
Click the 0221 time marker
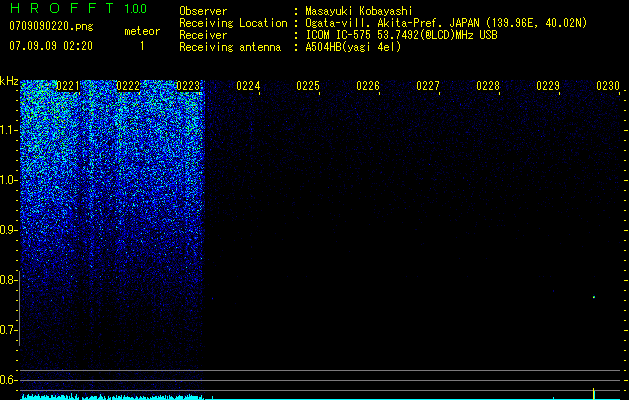click(x=68, y=86)
